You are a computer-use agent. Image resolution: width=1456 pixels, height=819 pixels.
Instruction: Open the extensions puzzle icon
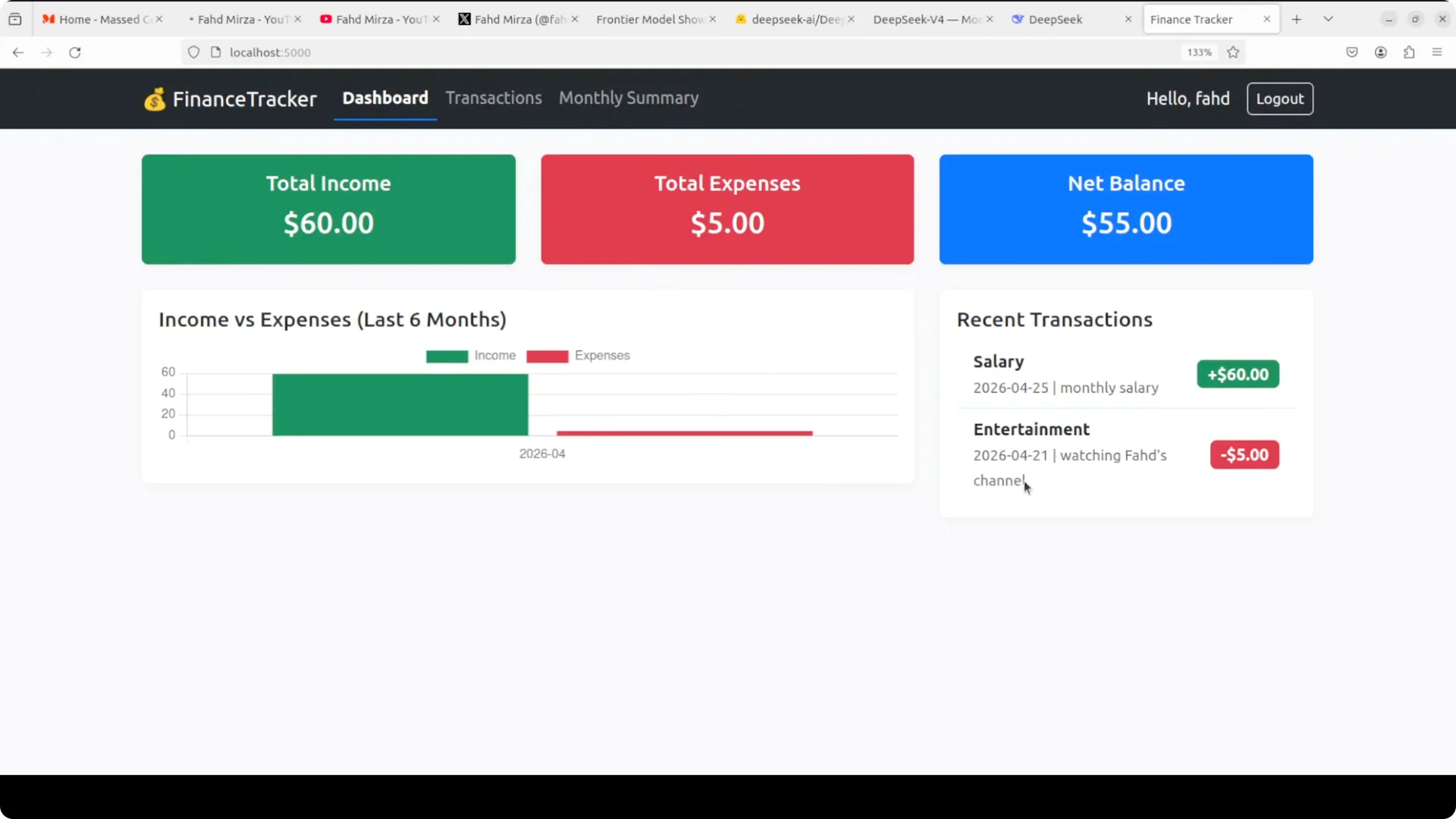(1409, 52)
